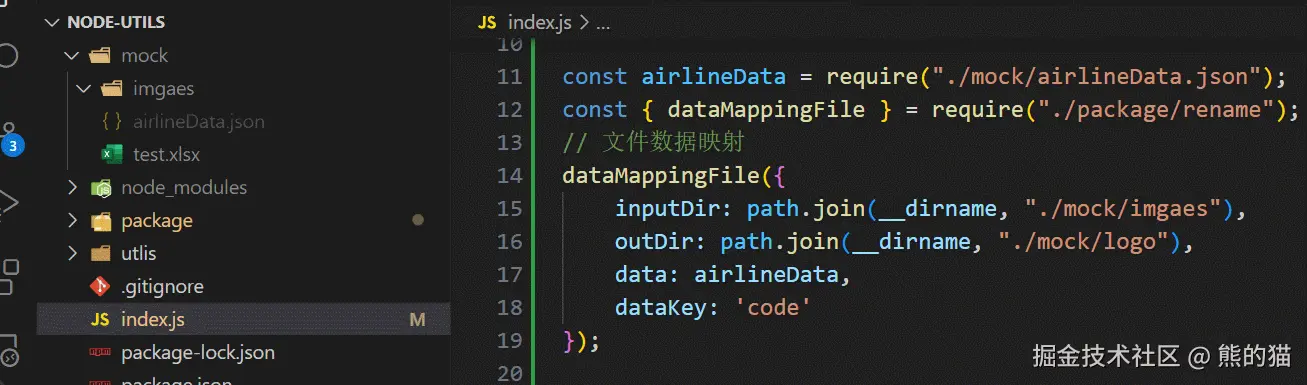Click the node_modules folder icon
Screen dimensions: 1307x385
coord(100,187)
